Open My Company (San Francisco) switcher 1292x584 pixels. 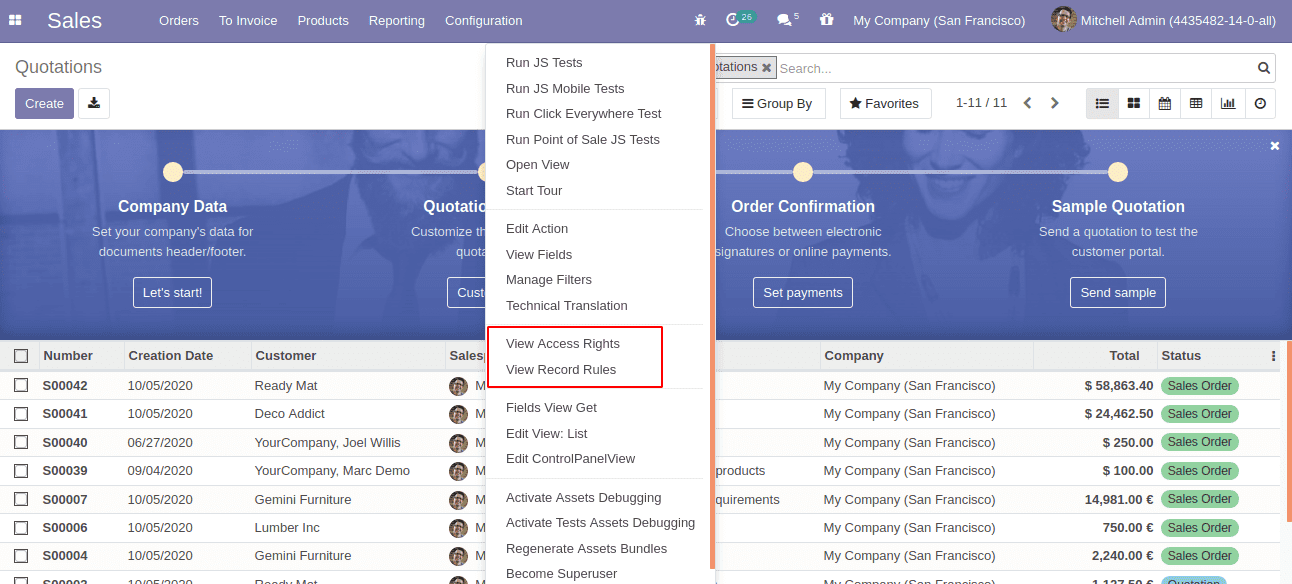pyautogui.click(x=939, y=20)
